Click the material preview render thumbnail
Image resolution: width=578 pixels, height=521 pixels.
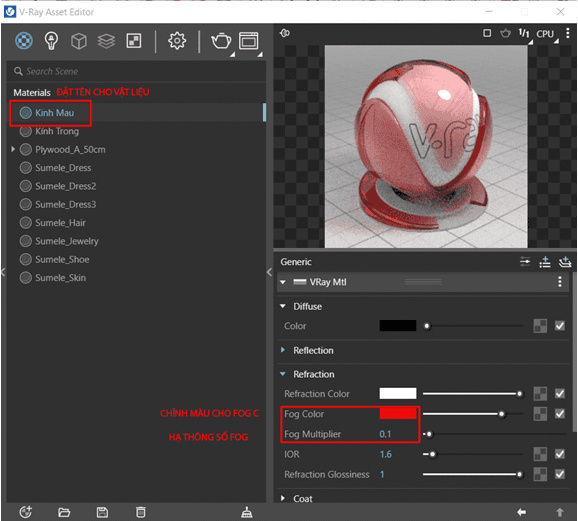[x=426, y=146]
